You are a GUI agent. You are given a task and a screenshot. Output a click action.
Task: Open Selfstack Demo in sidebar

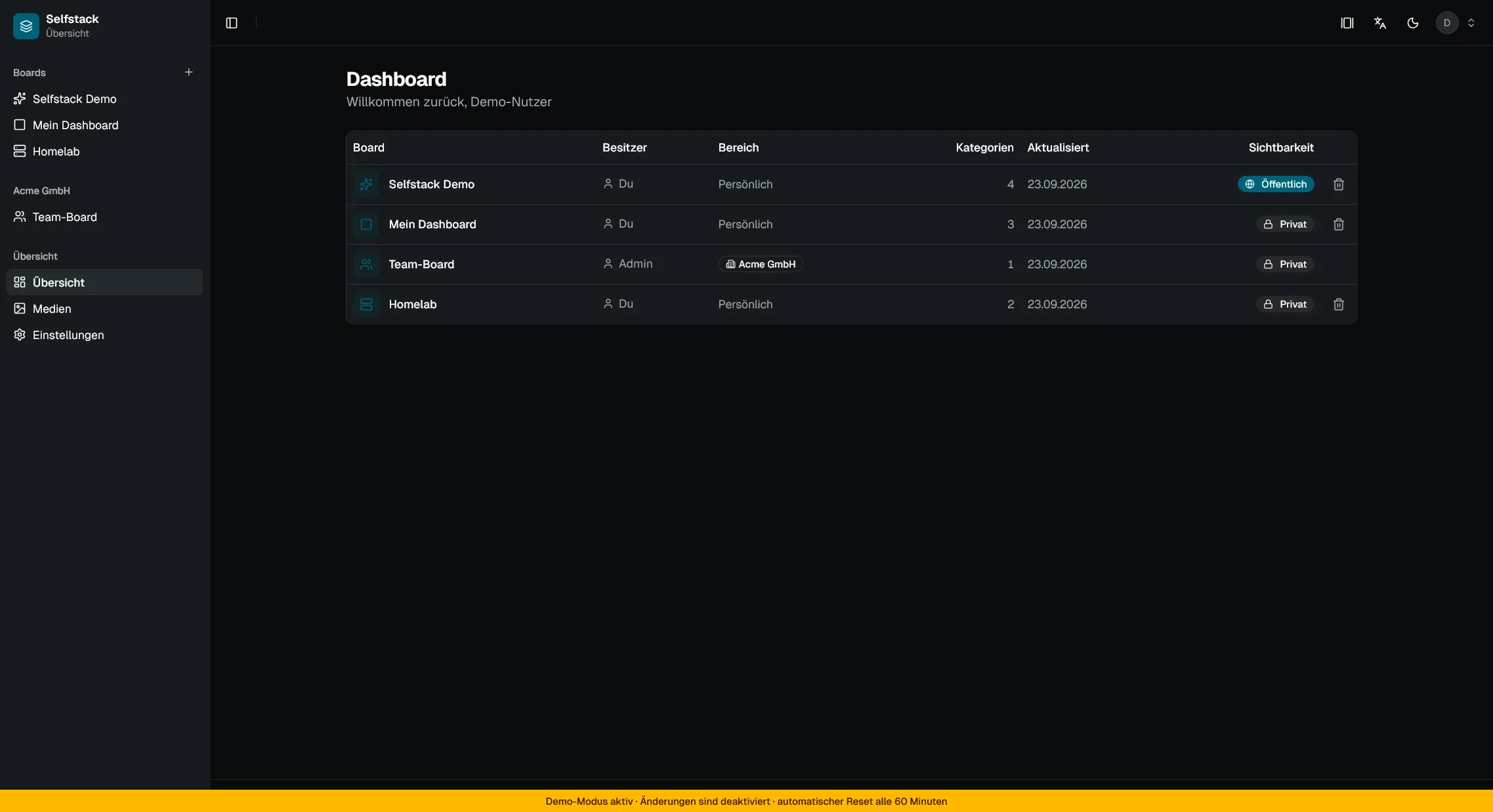104,99
